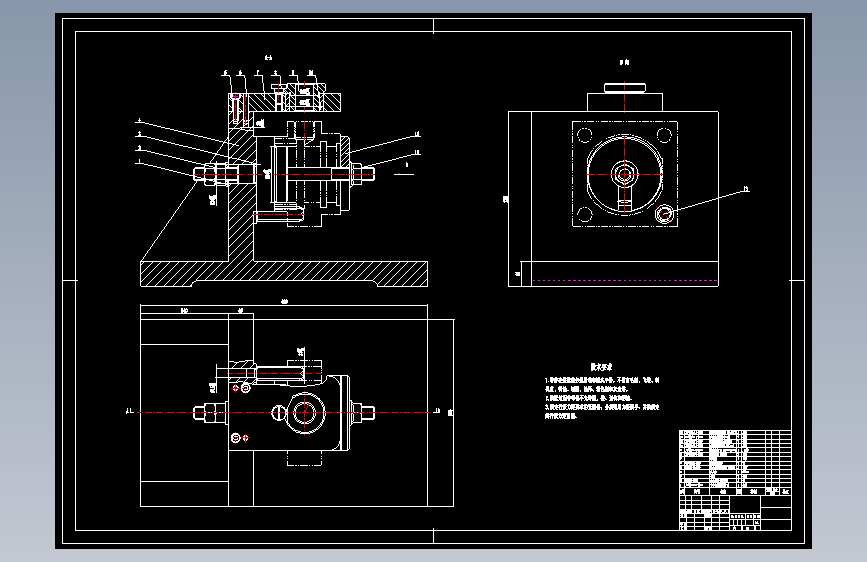Screen dimensions: 867x562
Task: Select the magenta dashed line in right view
Action: [625, 280]
